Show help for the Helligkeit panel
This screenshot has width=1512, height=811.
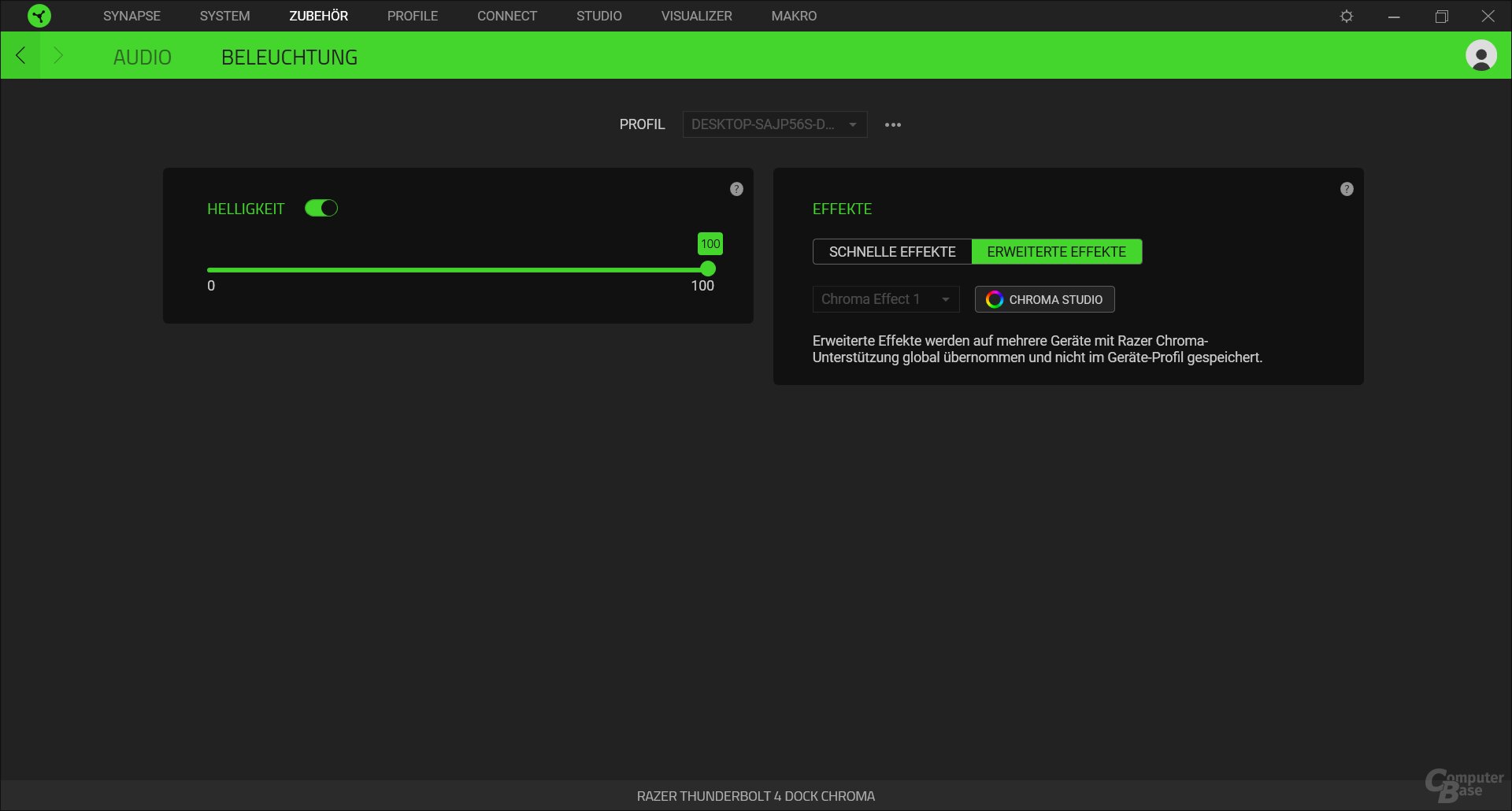coord(736,189)
